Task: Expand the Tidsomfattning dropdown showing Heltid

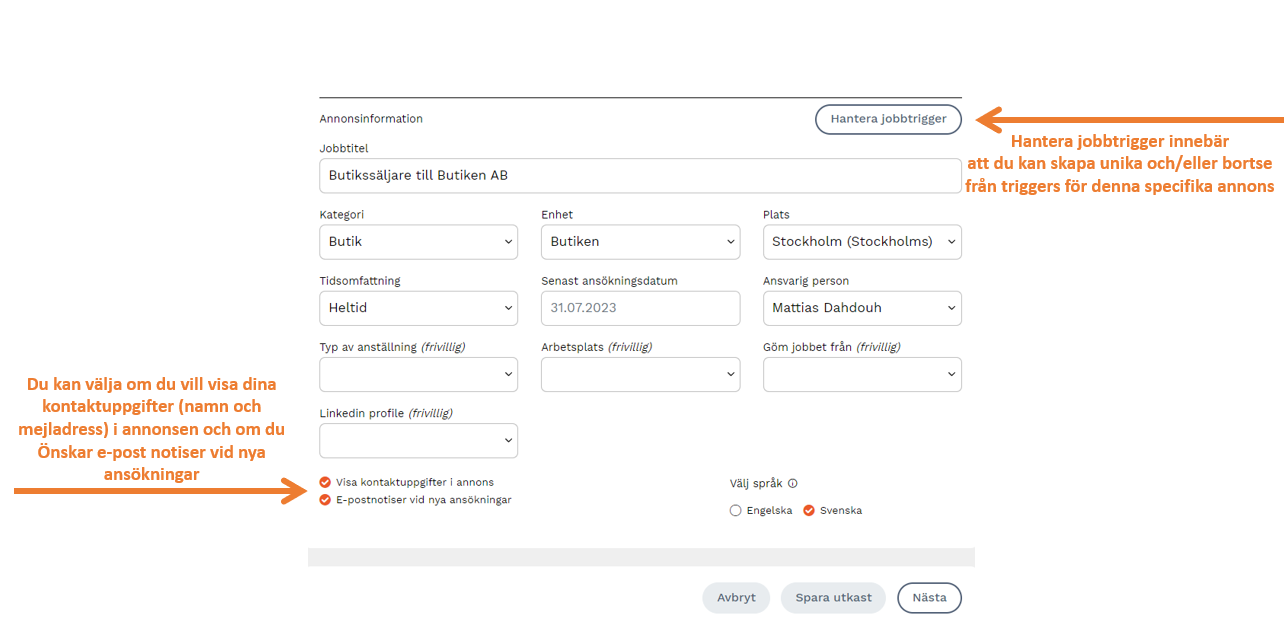Action: (418, 308)
